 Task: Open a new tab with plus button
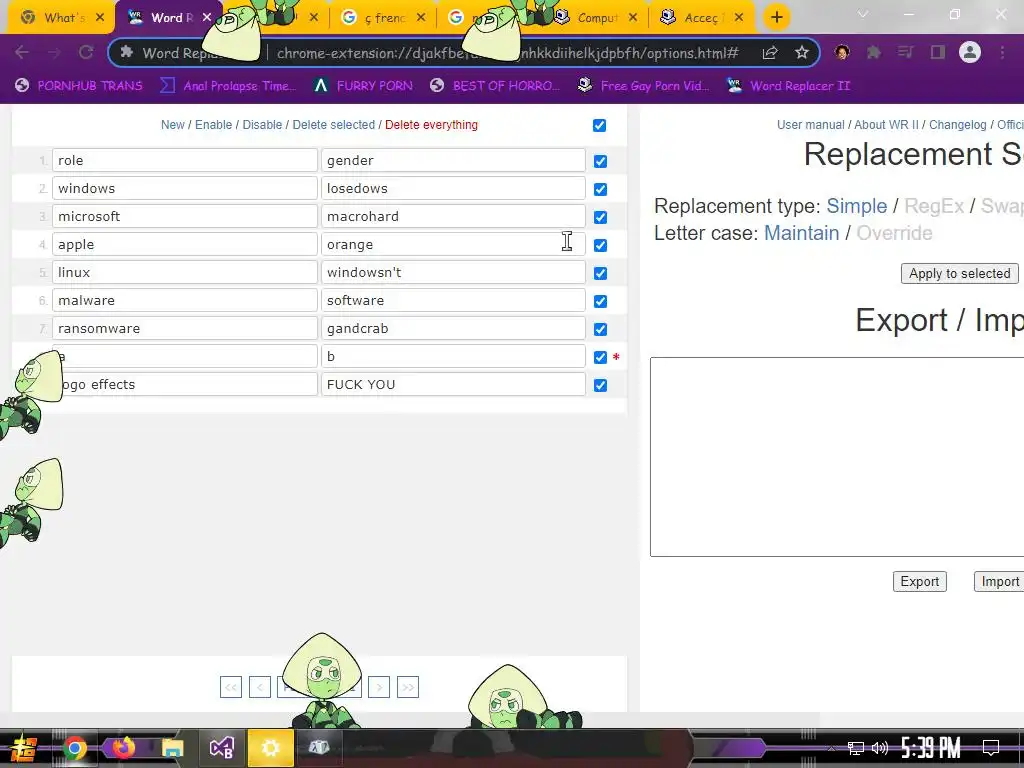[776, 17]
